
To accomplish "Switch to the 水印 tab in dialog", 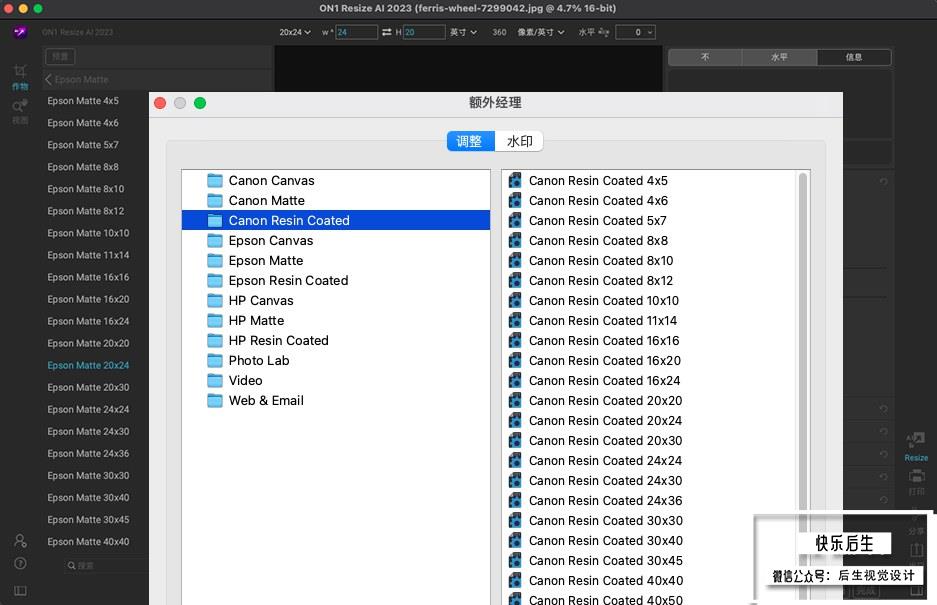I will 519,141.
